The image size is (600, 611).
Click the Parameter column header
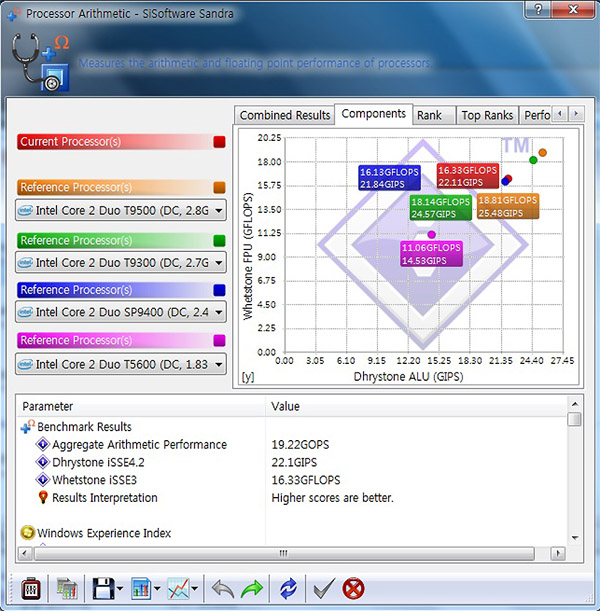(x=141, y=406)
